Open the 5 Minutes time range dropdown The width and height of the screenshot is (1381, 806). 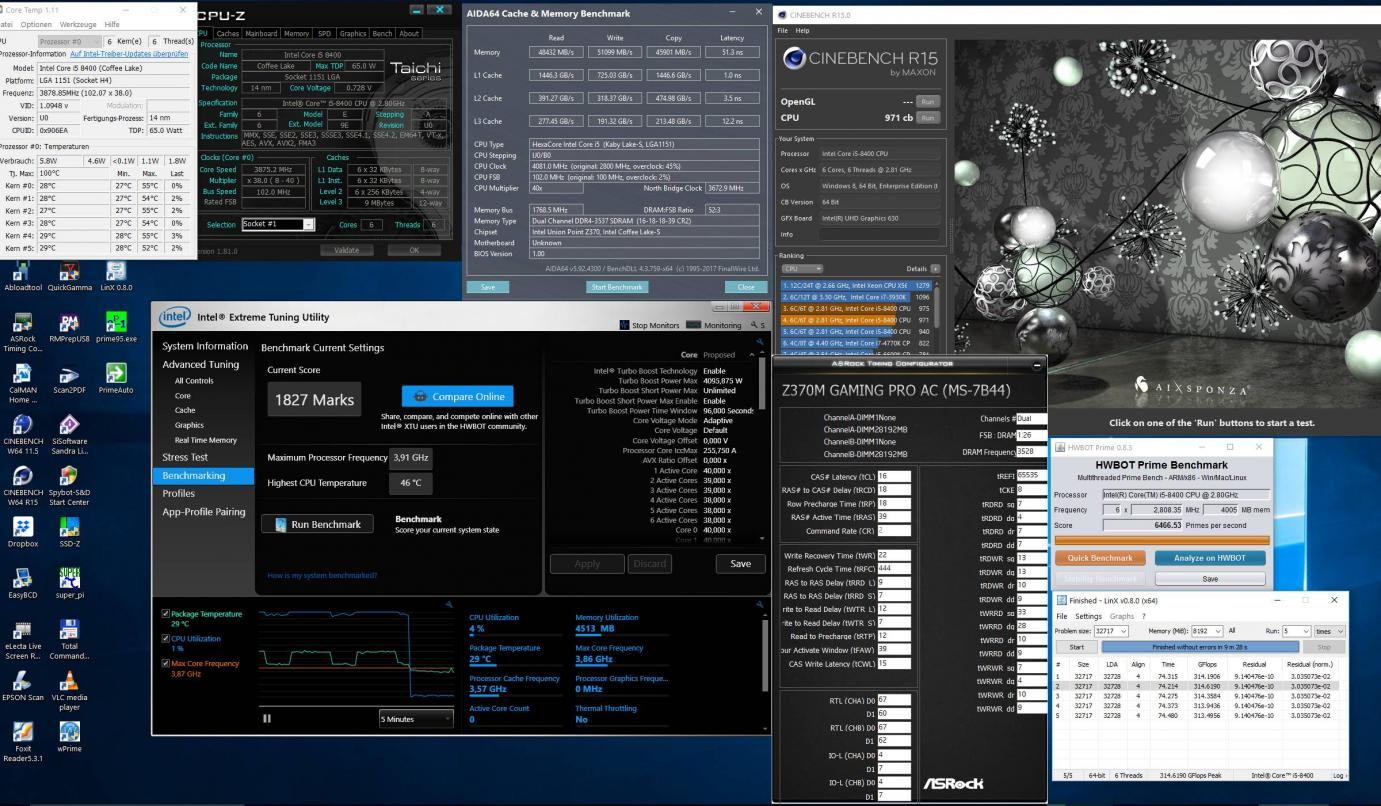pyautogui.click(x=415, y=718)
